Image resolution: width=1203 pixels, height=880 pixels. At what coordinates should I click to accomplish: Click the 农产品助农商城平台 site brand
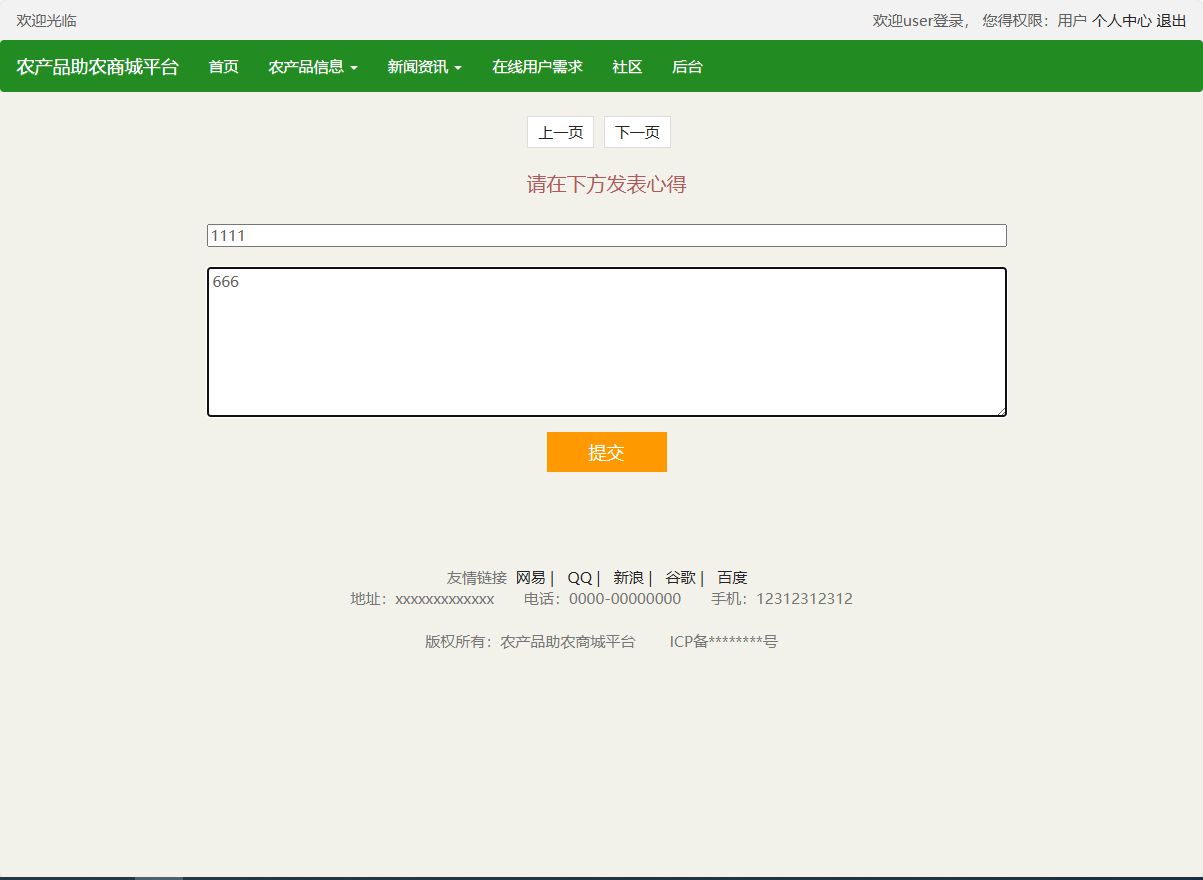[x=97, y=66]
